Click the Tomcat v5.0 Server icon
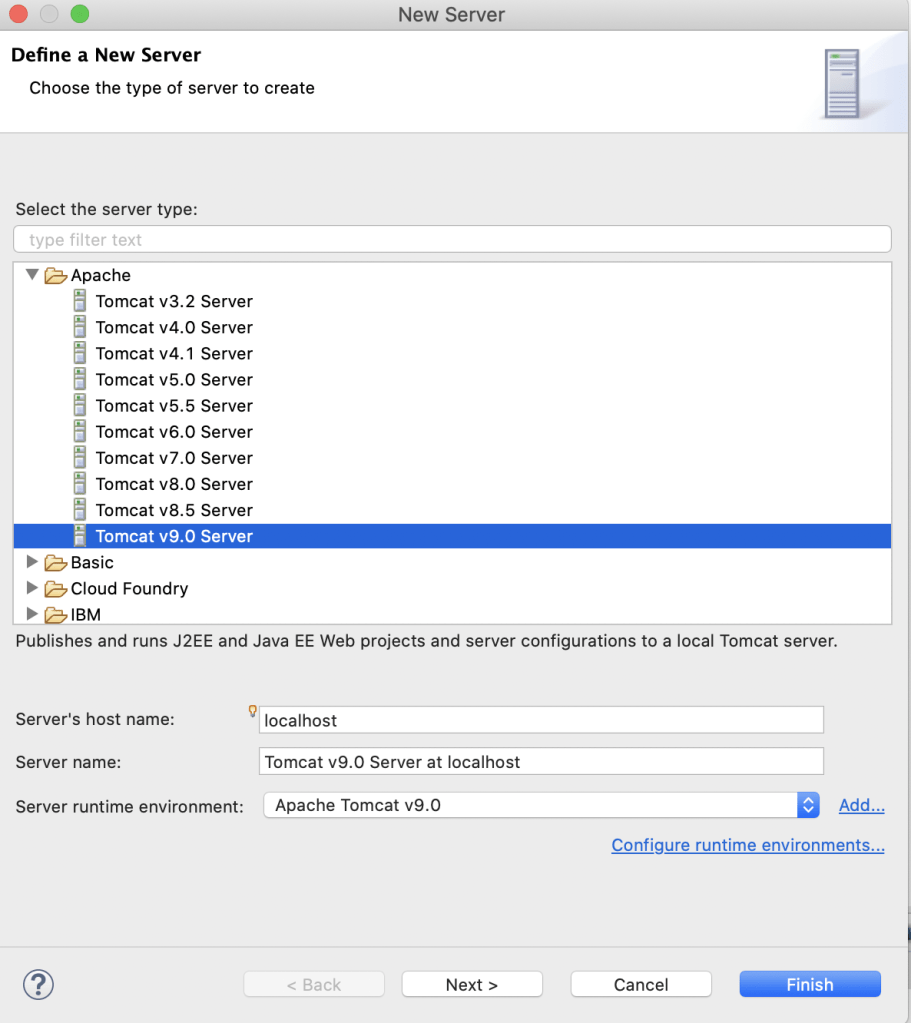This screenshot has height=1023, width=911. (80, 379)
